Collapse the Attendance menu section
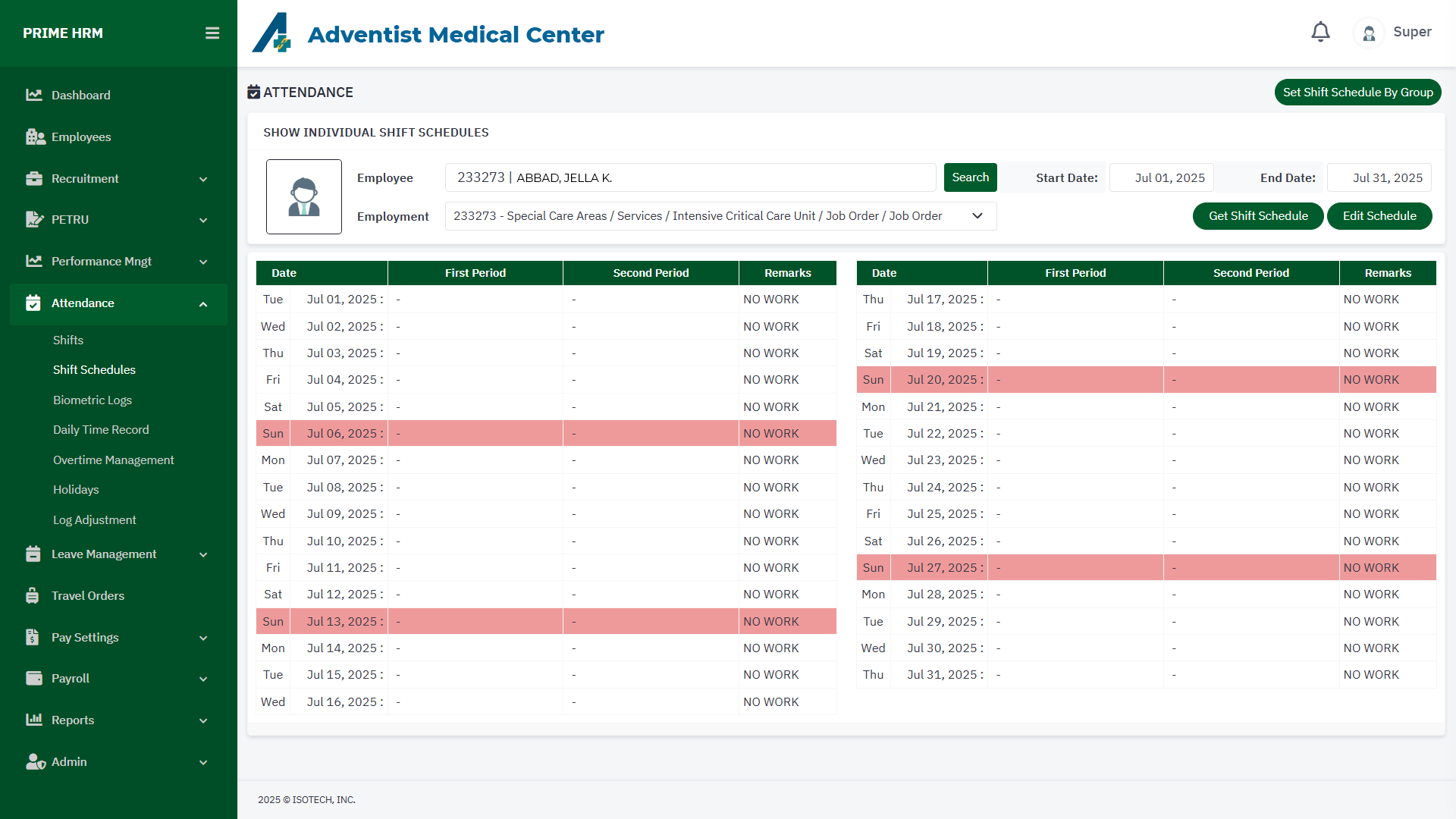 203,304
